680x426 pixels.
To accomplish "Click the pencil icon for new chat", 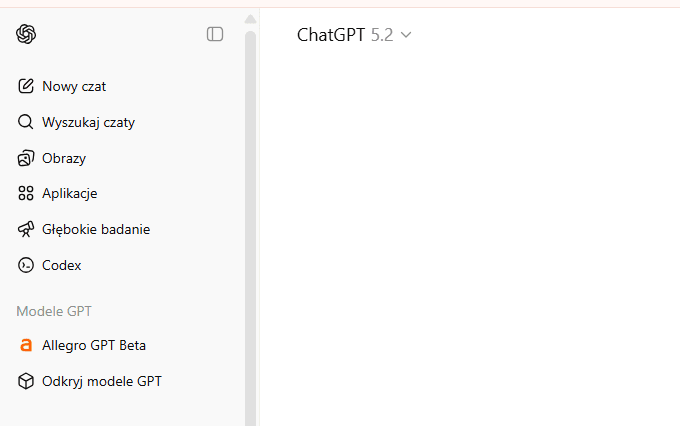I will [x=26, y=86].
